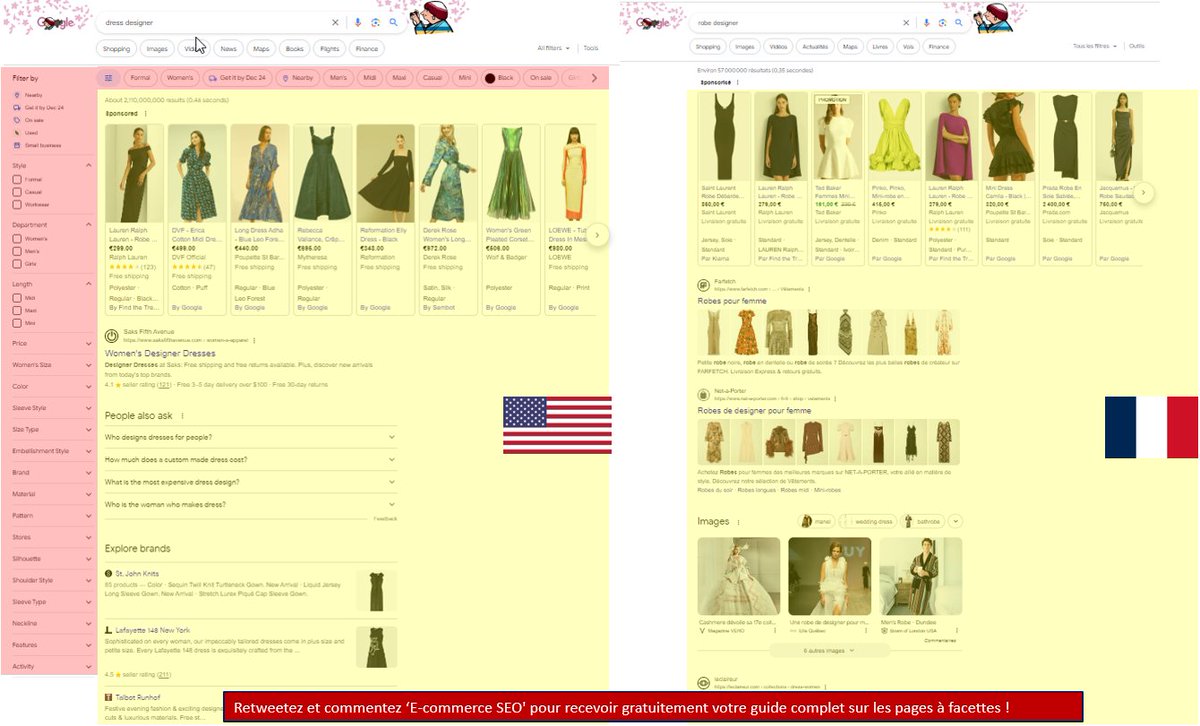Check the Casual style checkbox
This screenshot has width=1200, height=726.
coord(17,192)
